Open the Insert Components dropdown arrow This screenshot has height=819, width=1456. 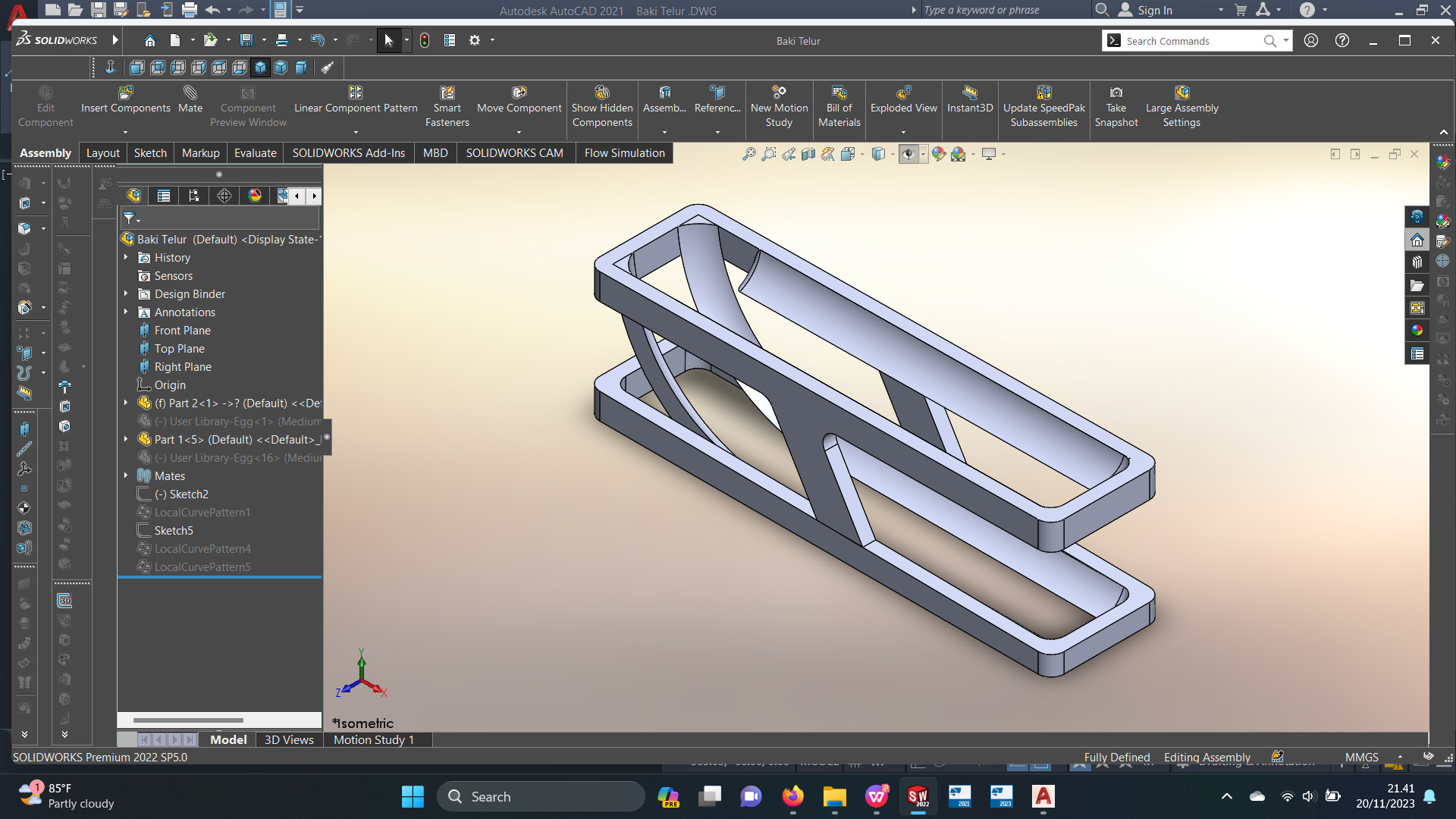coord(125,133)
